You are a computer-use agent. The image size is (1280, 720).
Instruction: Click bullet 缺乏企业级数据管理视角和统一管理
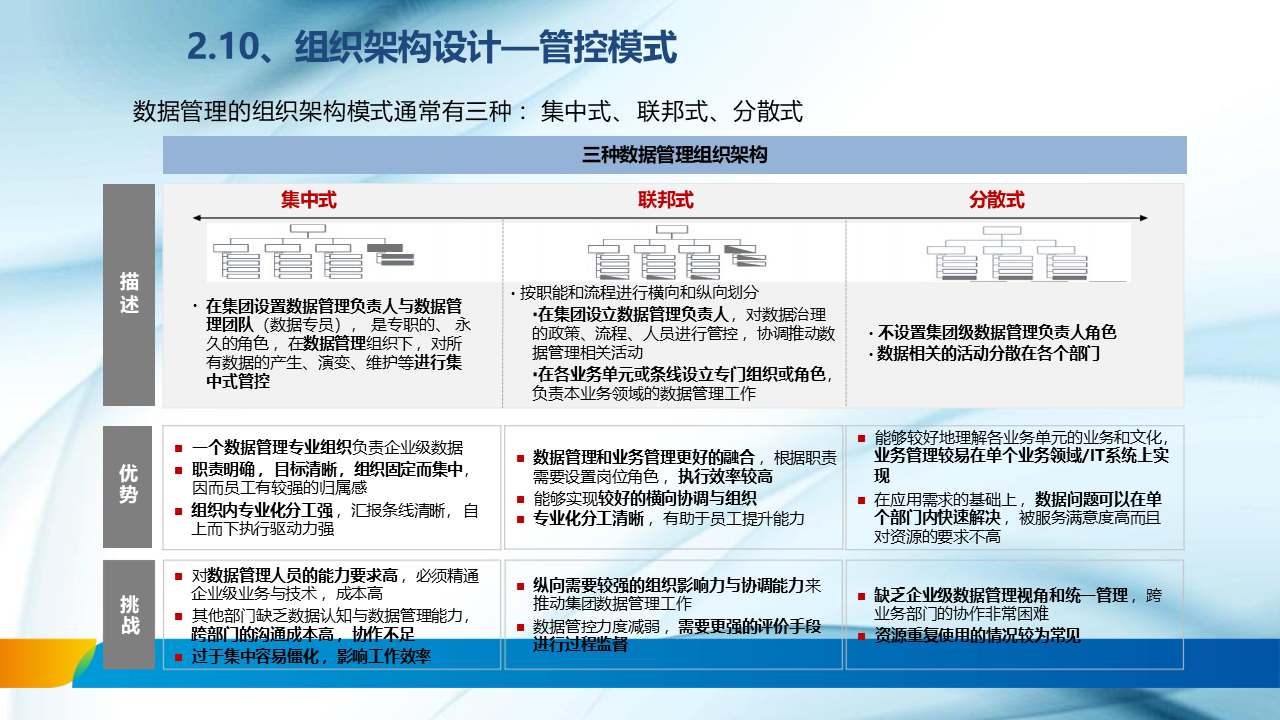[993, 595]
